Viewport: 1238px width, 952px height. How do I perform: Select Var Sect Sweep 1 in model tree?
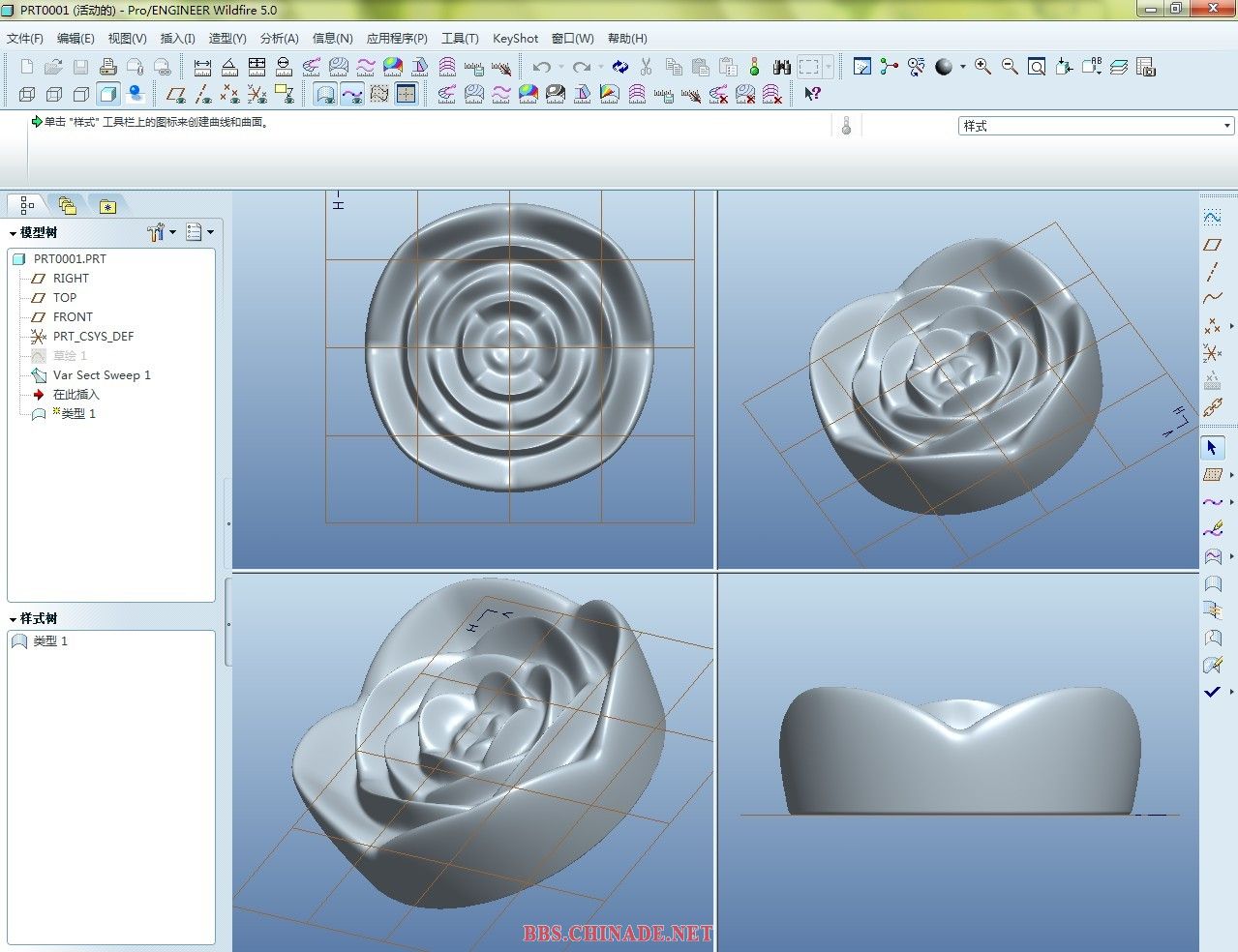[x=101, y=375]
